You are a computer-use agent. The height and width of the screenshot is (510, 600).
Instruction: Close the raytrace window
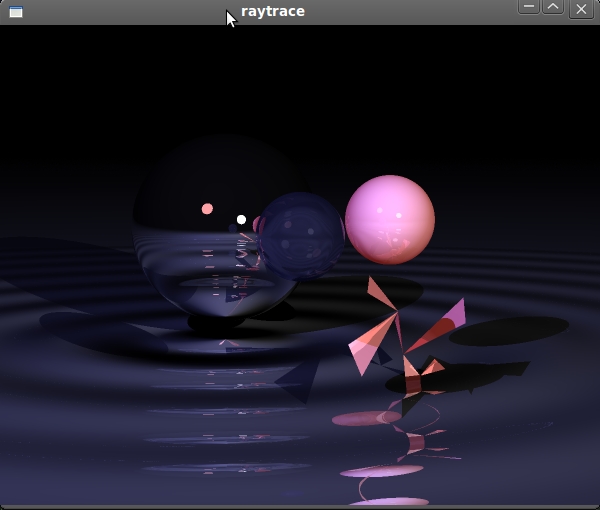(581, 10)
